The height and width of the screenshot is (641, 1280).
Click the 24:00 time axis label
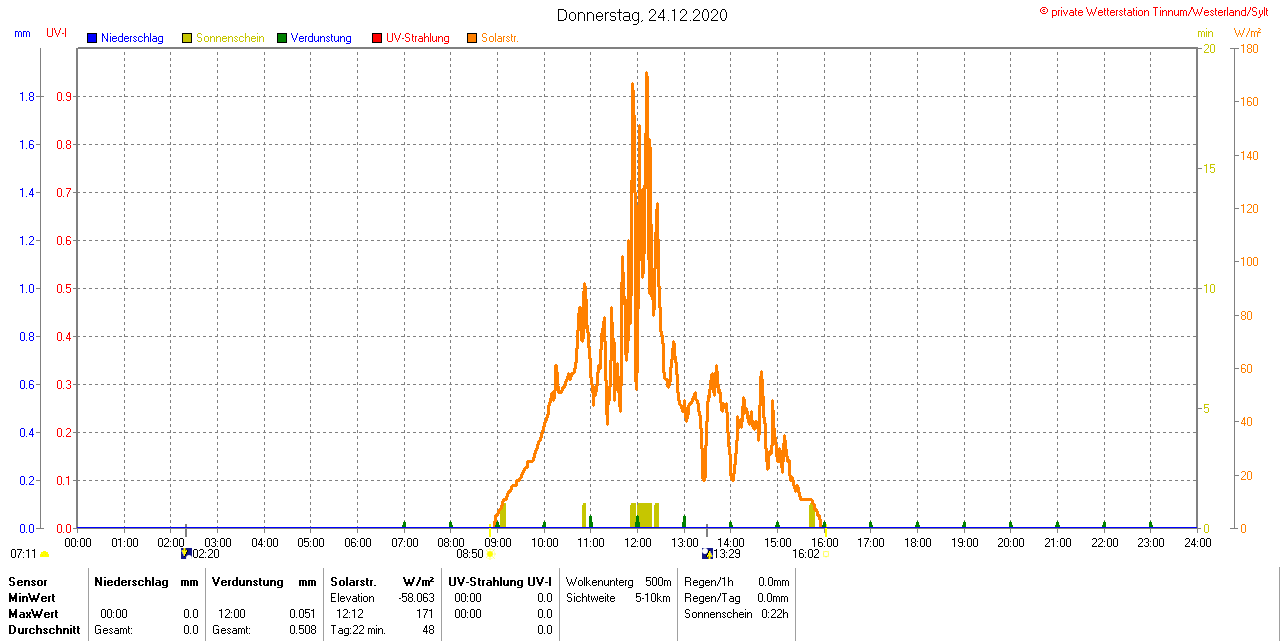pos(1197,542)
